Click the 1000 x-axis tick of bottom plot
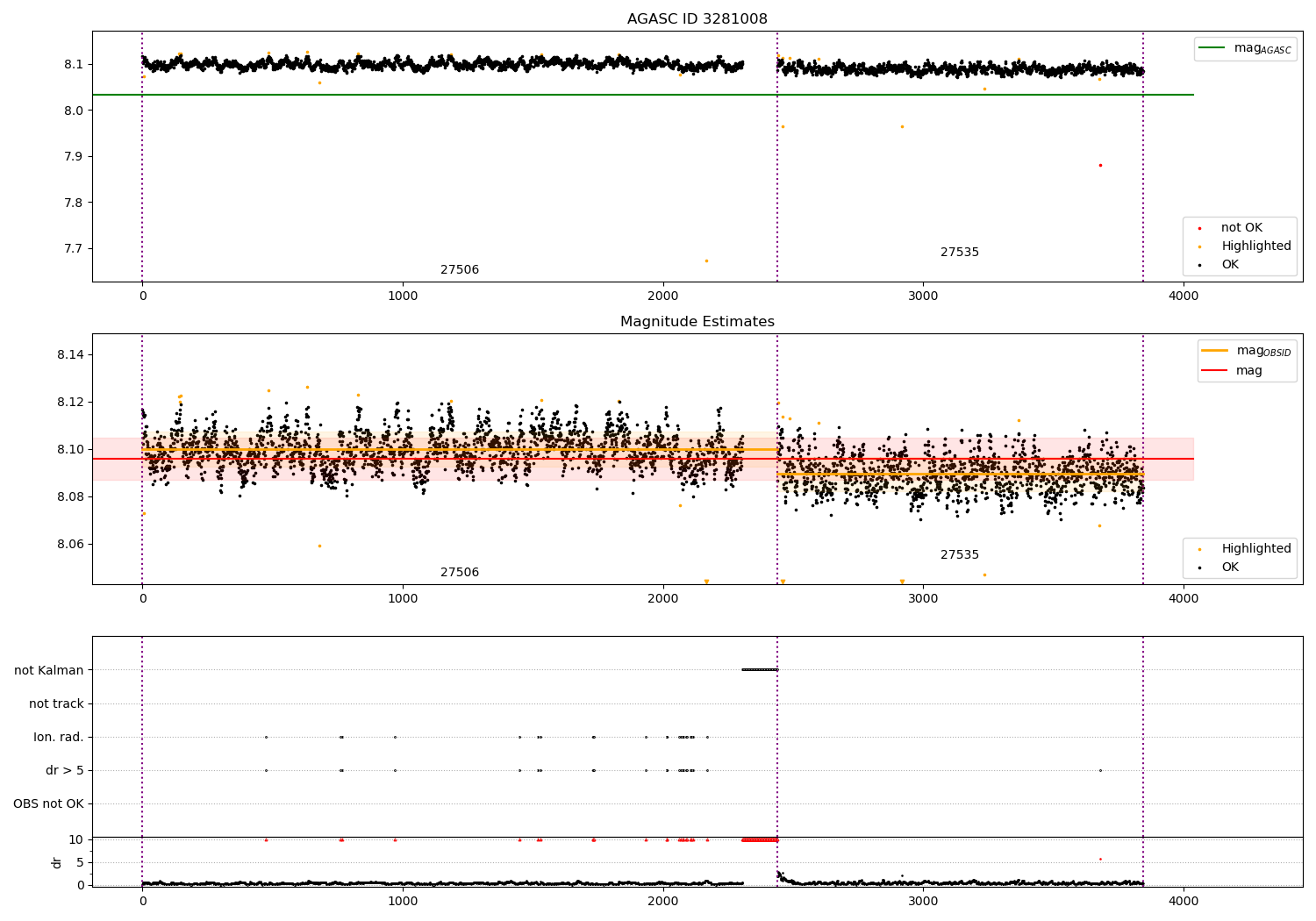The image size is (1316, 921). (403, 902)
